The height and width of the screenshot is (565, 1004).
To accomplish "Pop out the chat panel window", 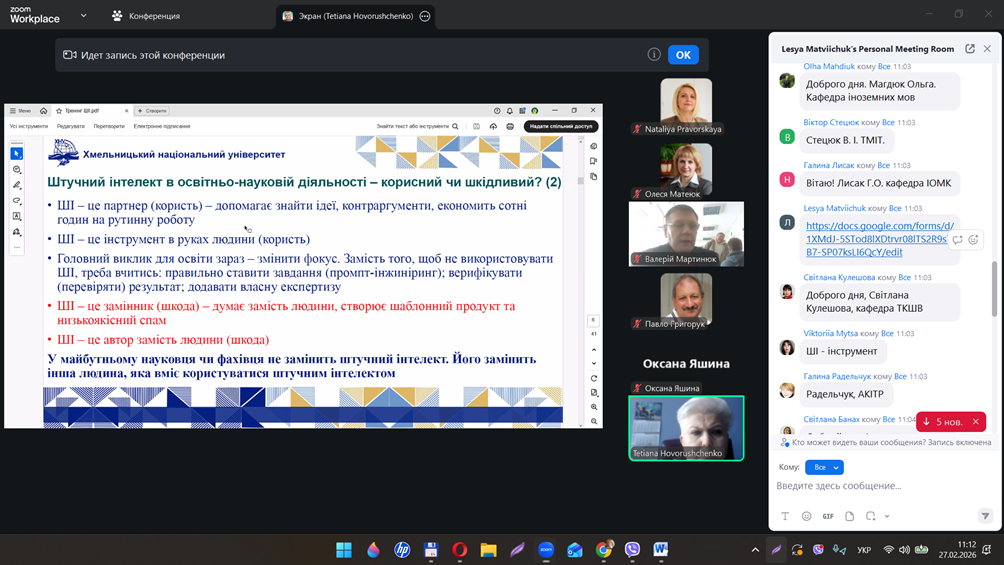I will [969, 48].
